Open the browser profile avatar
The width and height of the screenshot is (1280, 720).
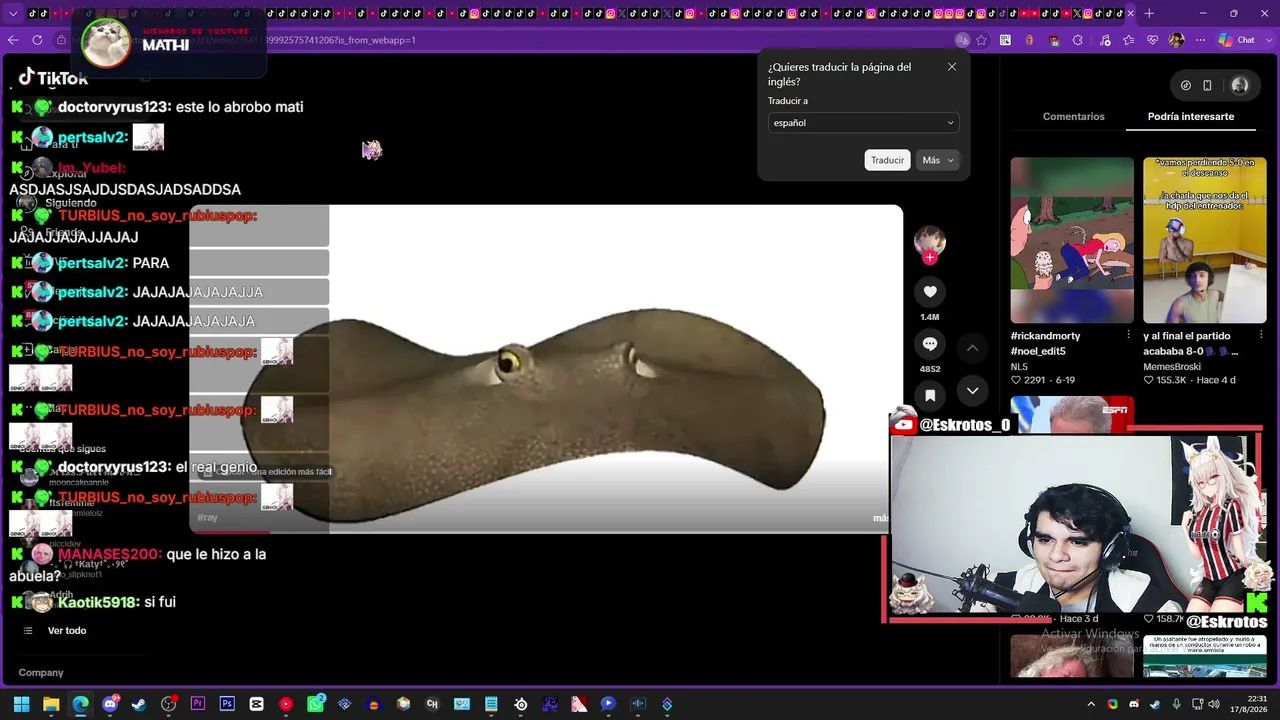(x=1176, y=40)
